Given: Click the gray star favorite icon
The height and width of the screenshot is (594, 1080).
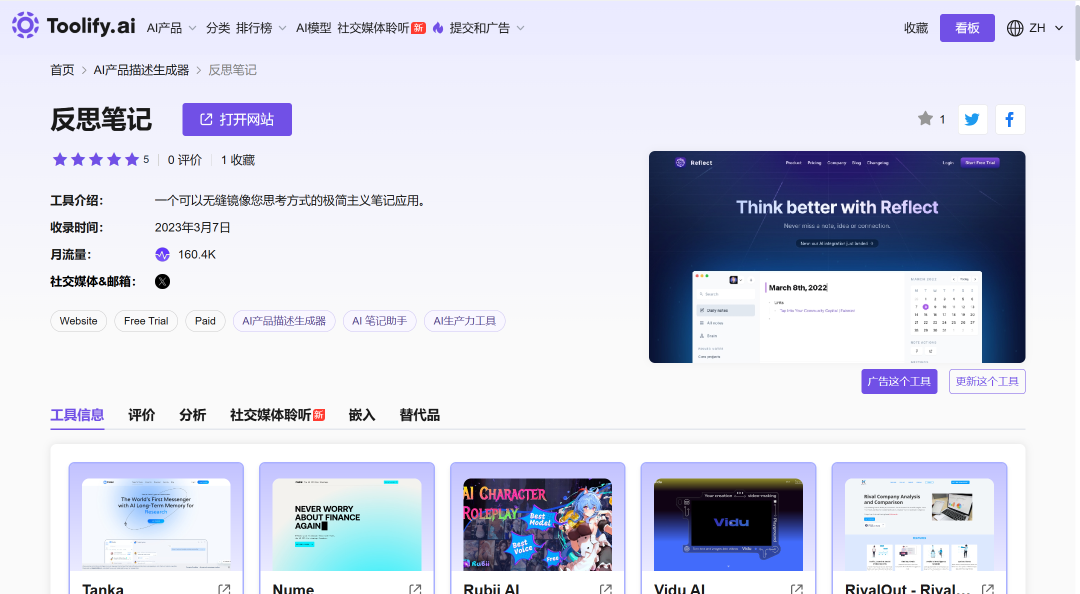Looking at the screenshot, I should (925, 119).
